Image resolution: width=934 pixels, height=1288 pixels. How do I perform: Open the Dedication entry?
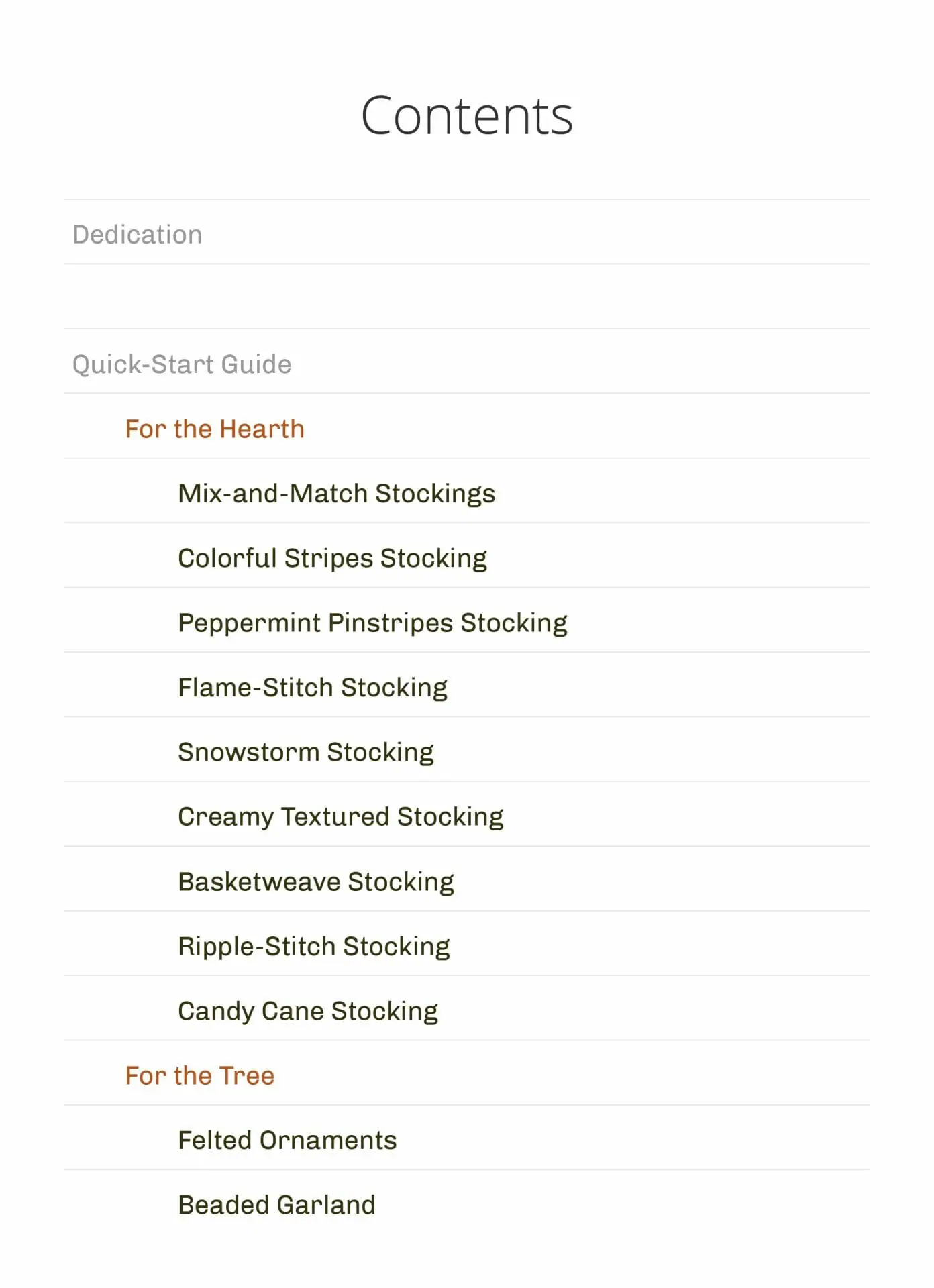click(137, 235)
